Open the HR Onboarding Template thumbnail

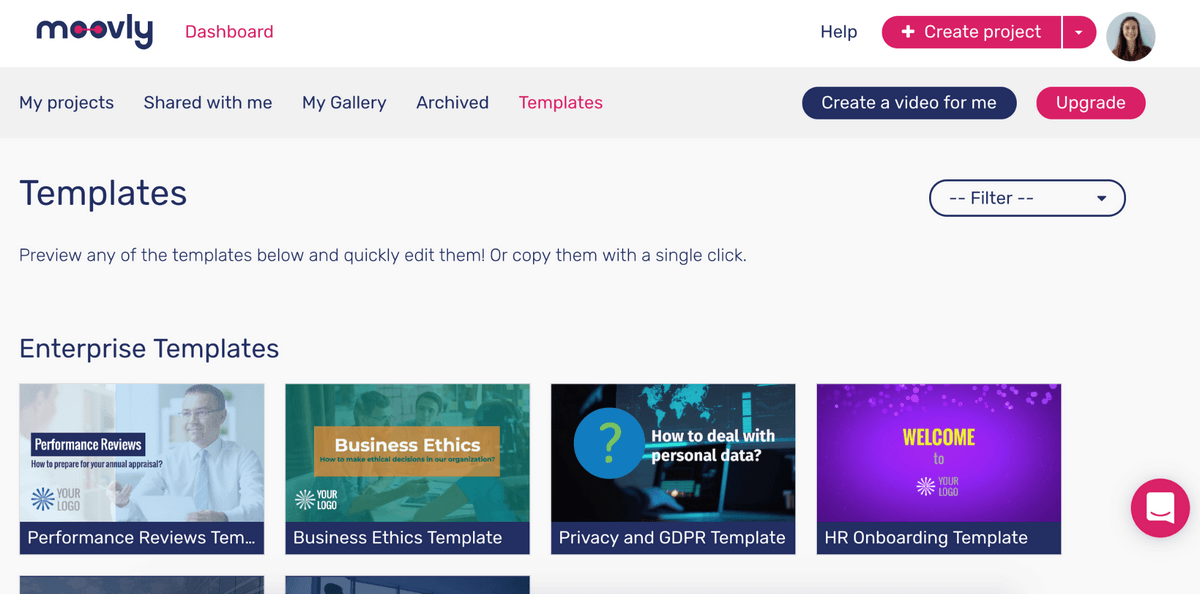pos(939,469)
